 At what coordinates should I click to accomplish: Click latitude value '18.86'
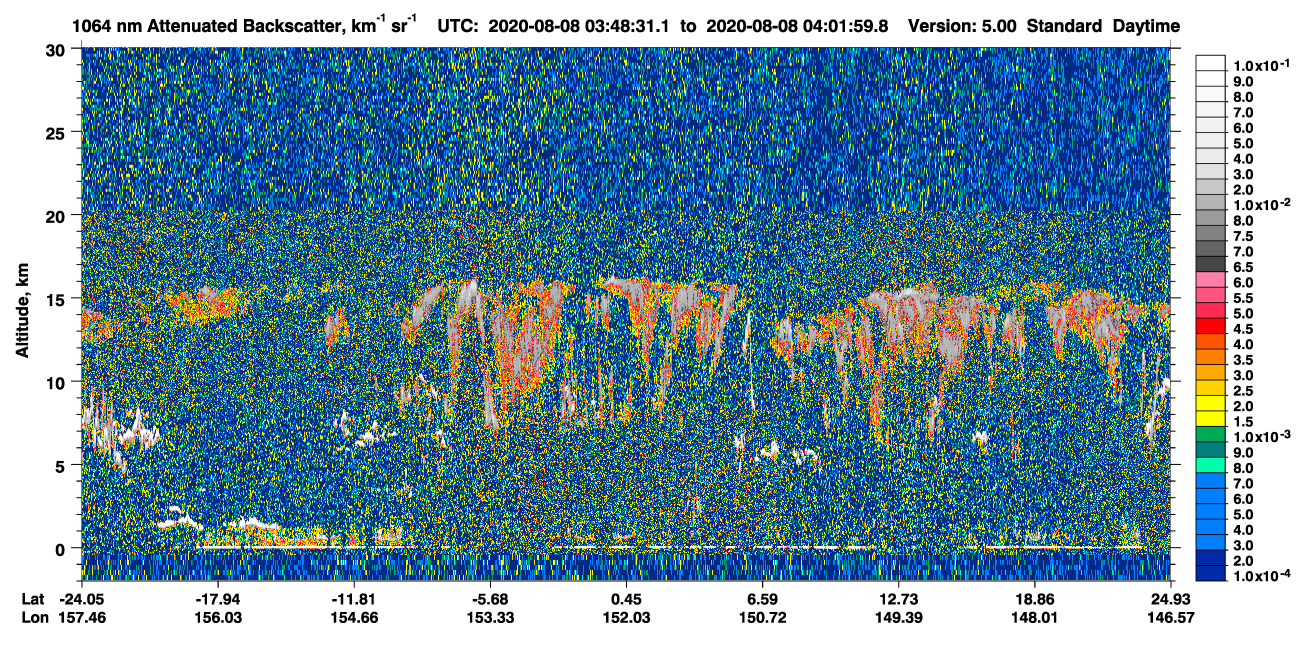pos(1035,599)
